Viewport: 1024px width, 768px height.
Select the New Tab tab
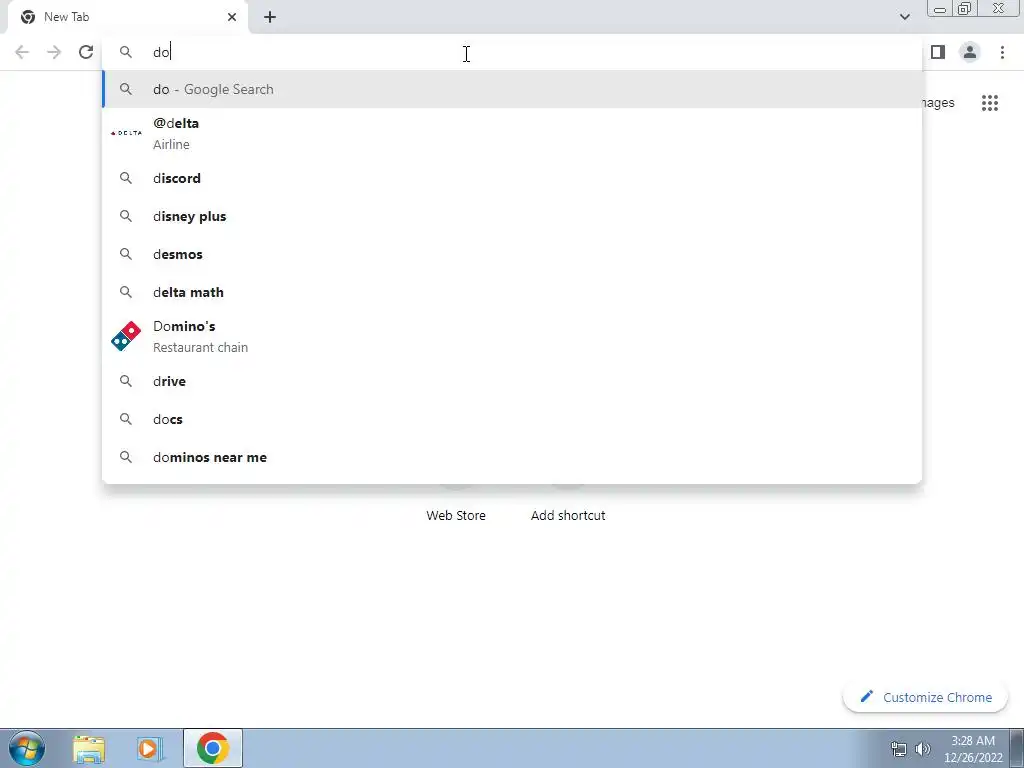point(128,17)
